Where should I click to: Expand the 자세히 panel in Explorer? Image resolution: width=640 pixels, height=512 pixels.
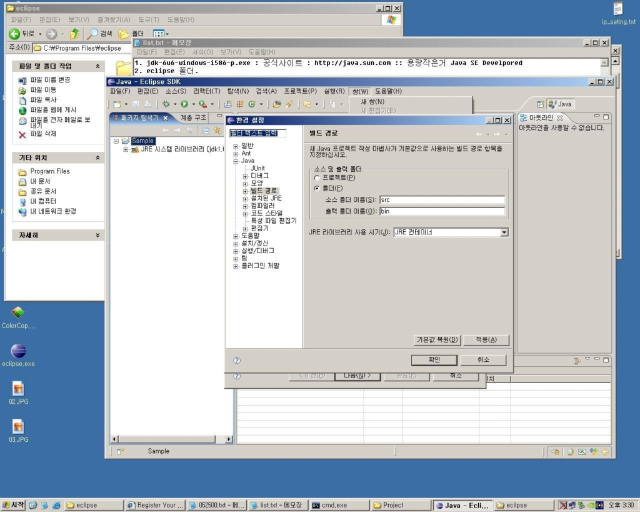point(98,235)
